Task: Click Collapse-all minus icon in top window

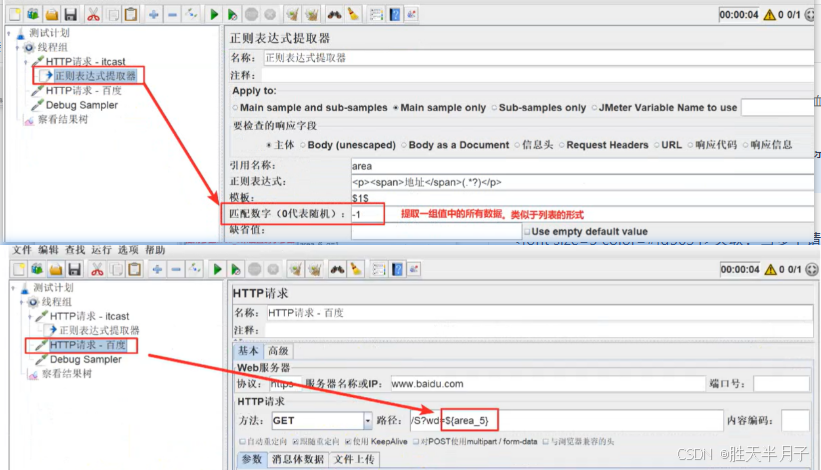Action: pyautogui.click(x=172, y=15)
